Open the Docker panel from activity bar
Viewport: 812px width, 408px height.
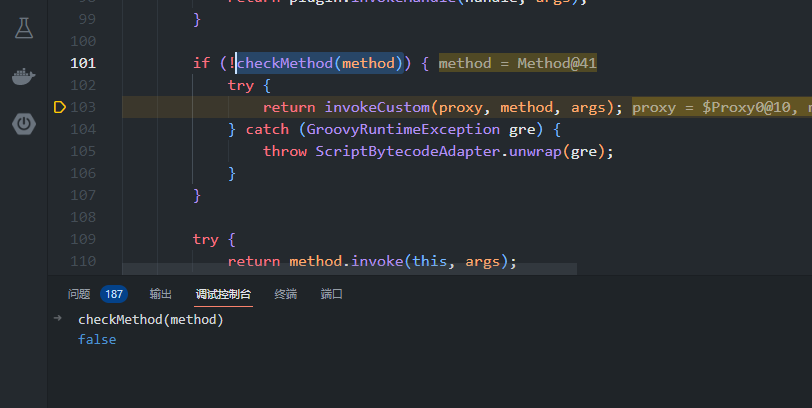click(23, 76)
